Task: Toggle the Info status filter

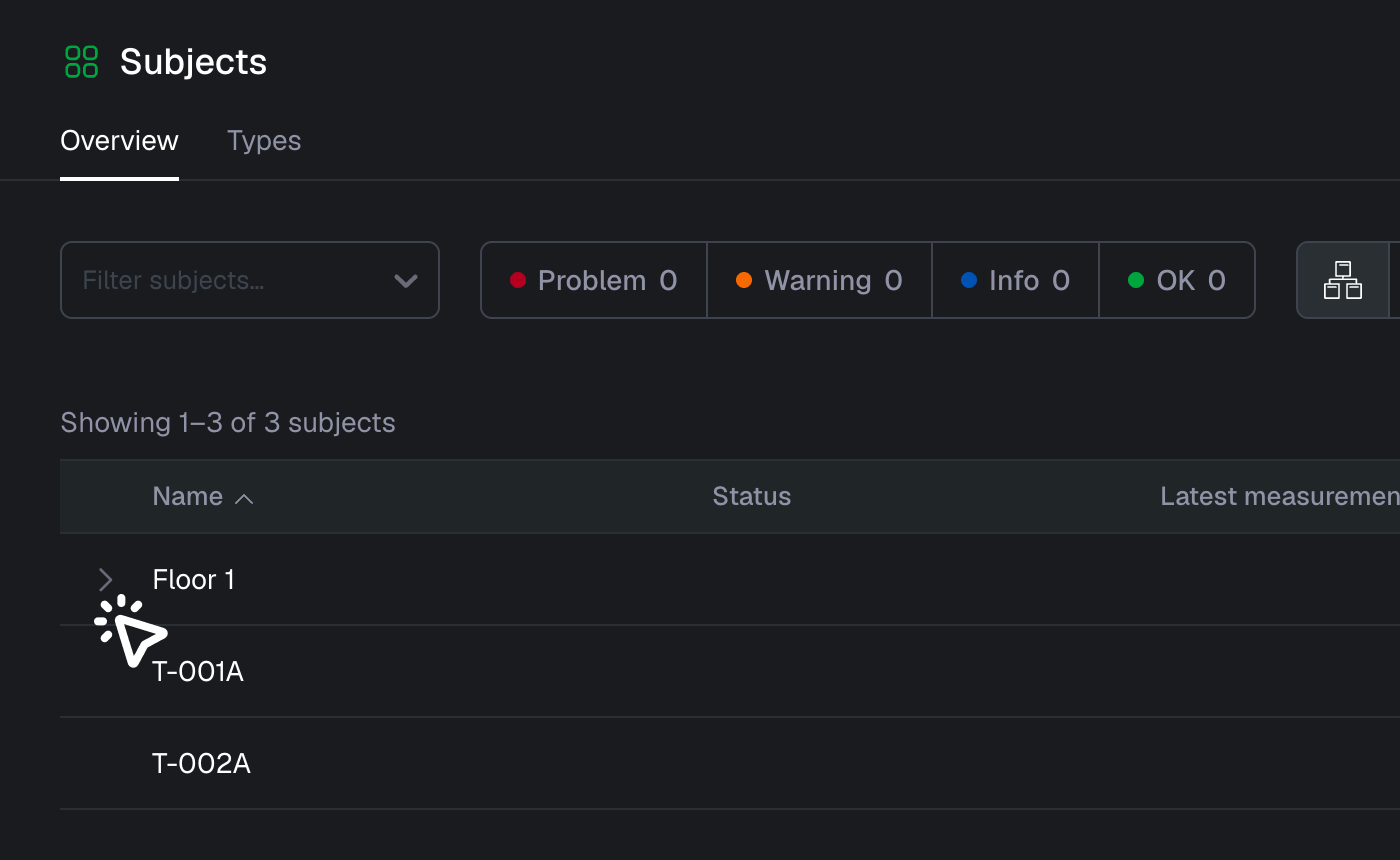Action: coord(1015,280)
